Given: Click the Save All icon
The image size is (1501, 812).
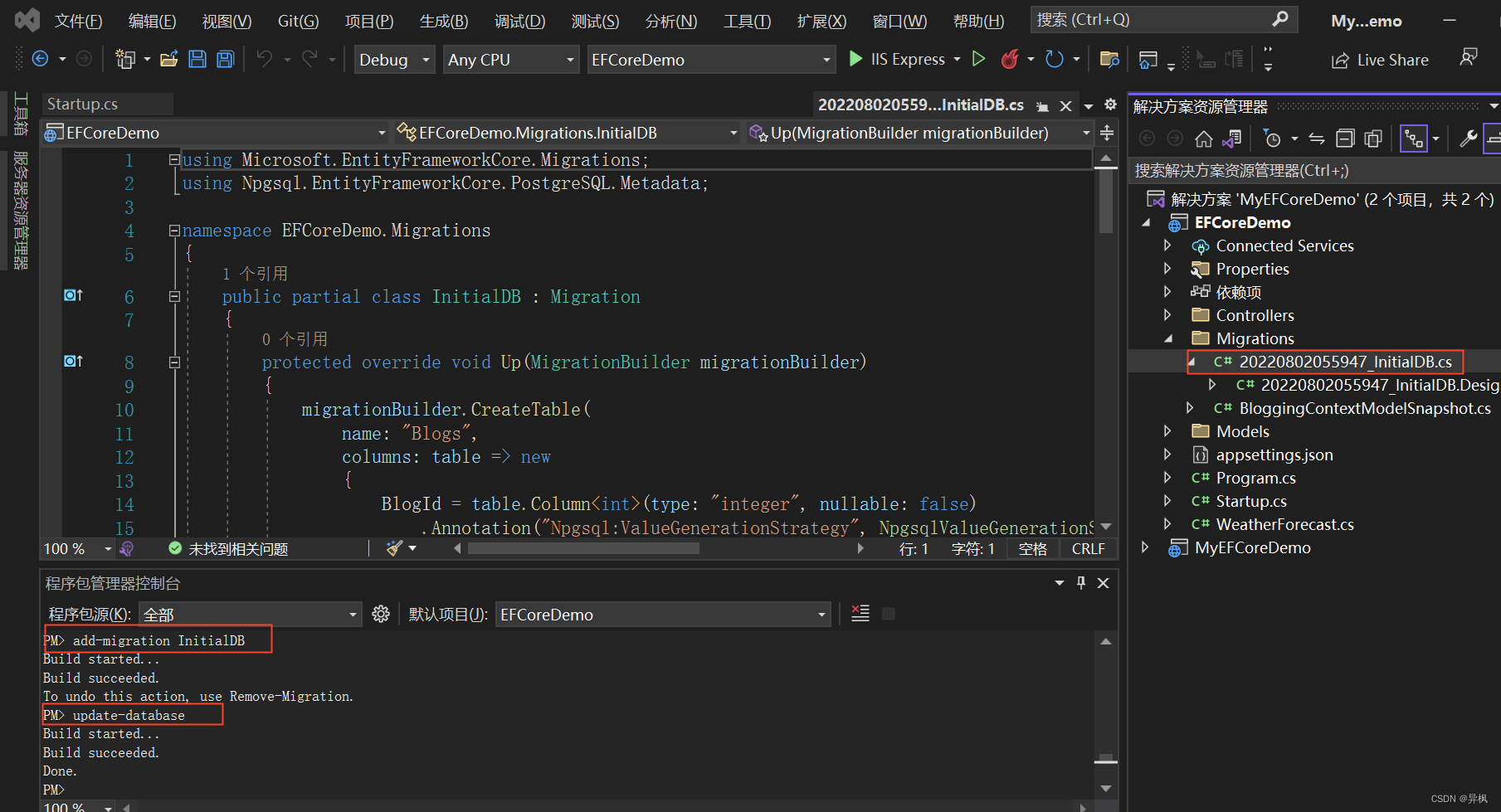Looking at the screenshot, I should tap(225, 59).
